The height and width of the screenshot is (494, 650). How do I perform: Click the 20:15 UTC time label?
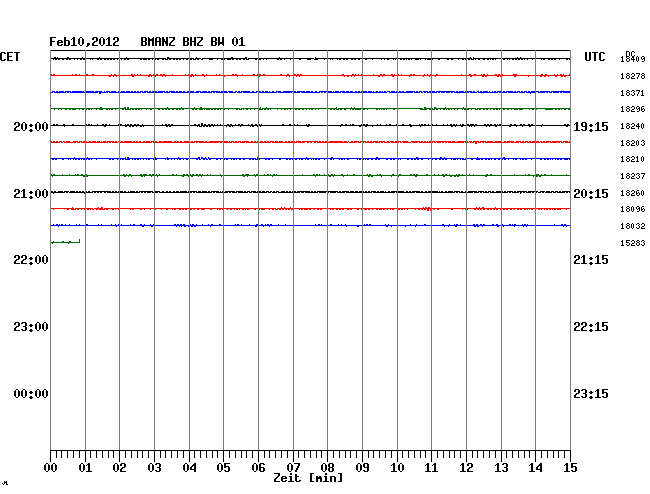pyautogui.click(x=591, y=194)
